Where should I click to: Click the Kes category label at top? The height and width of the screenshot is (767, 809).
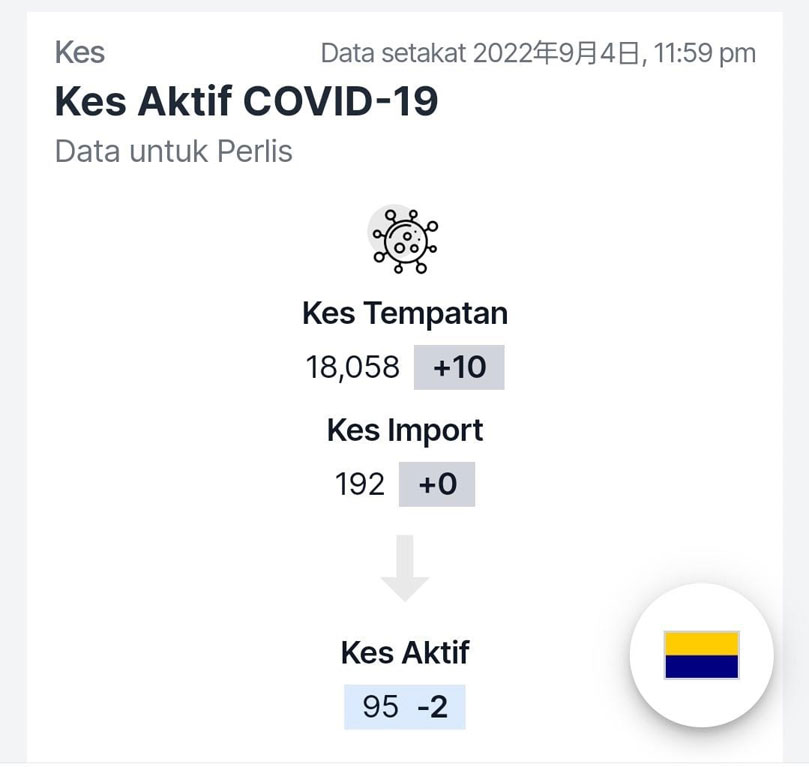[x=80, y=53]
